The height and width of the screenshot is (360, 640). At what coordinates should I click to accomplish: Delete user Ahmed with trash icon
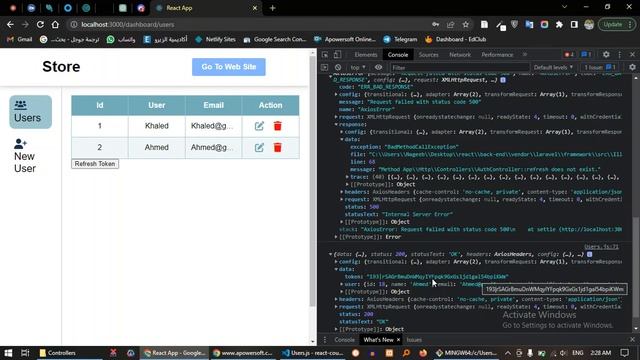278,147
